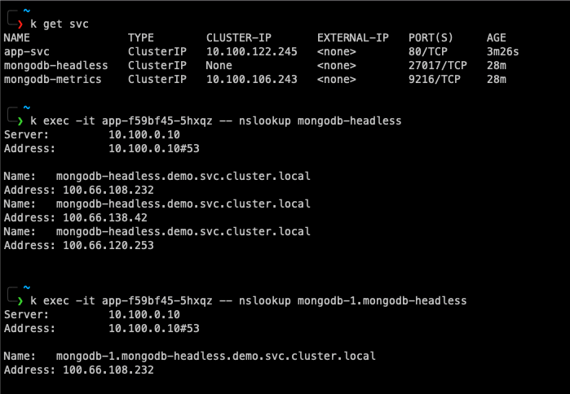Click the red prompt arrow before 'k get svc'
Image resolution: width=570 pixels, height=394 pixels.
(x=20, y=24)
